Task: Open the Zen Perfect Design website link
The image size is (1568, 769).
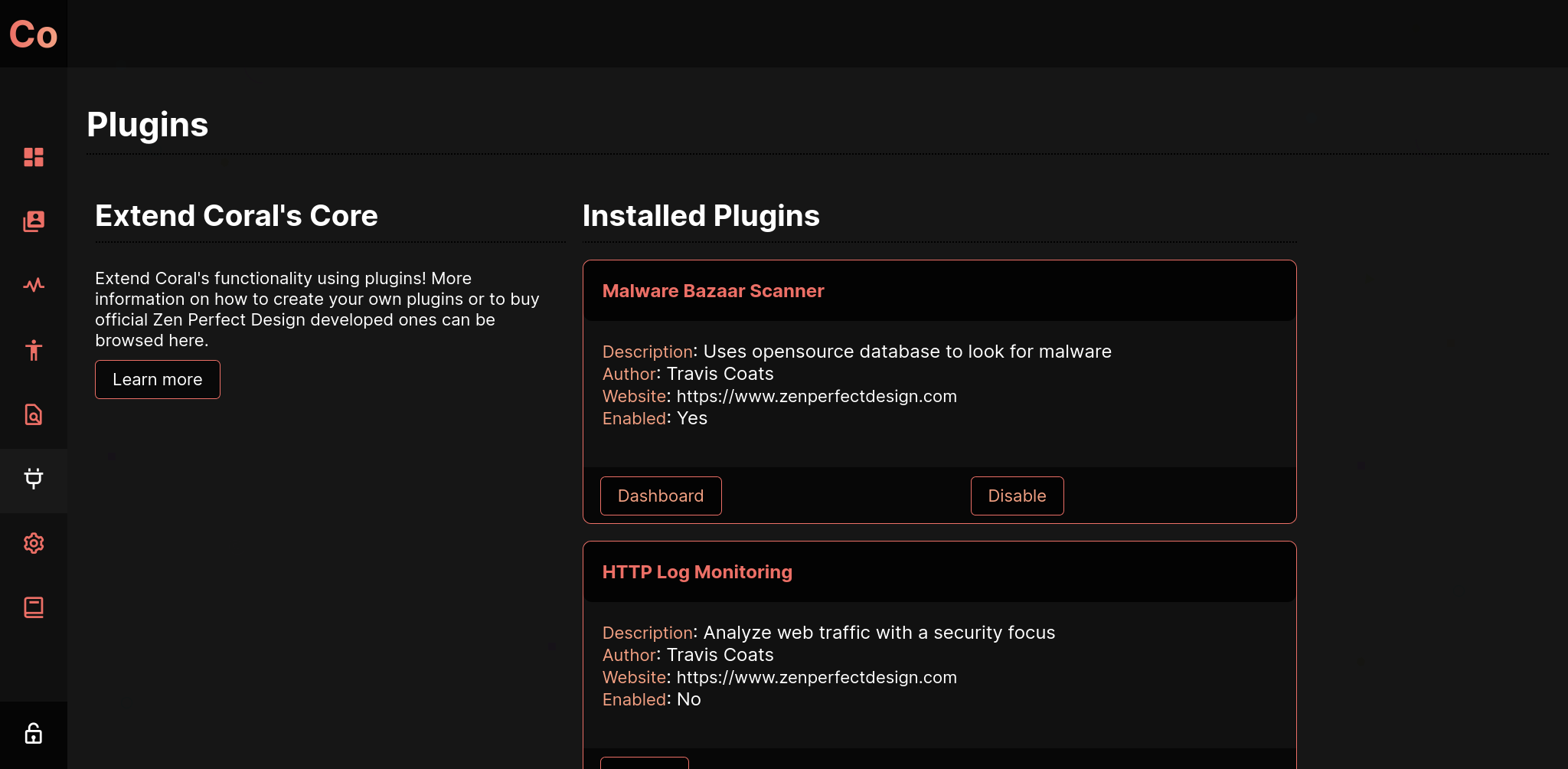Action: click(x=816, y=396)
